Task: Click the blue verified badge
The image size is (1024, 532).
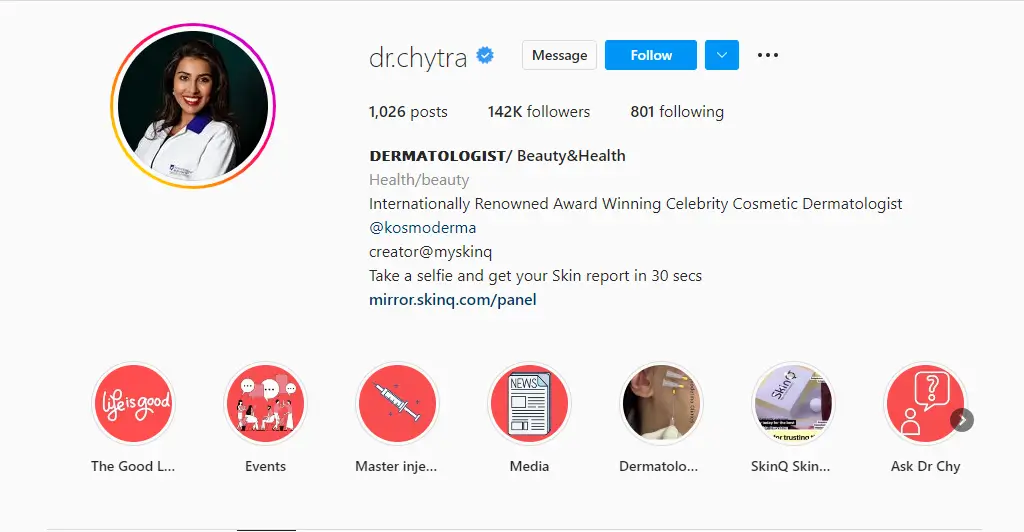Action: tap(485, 55)
